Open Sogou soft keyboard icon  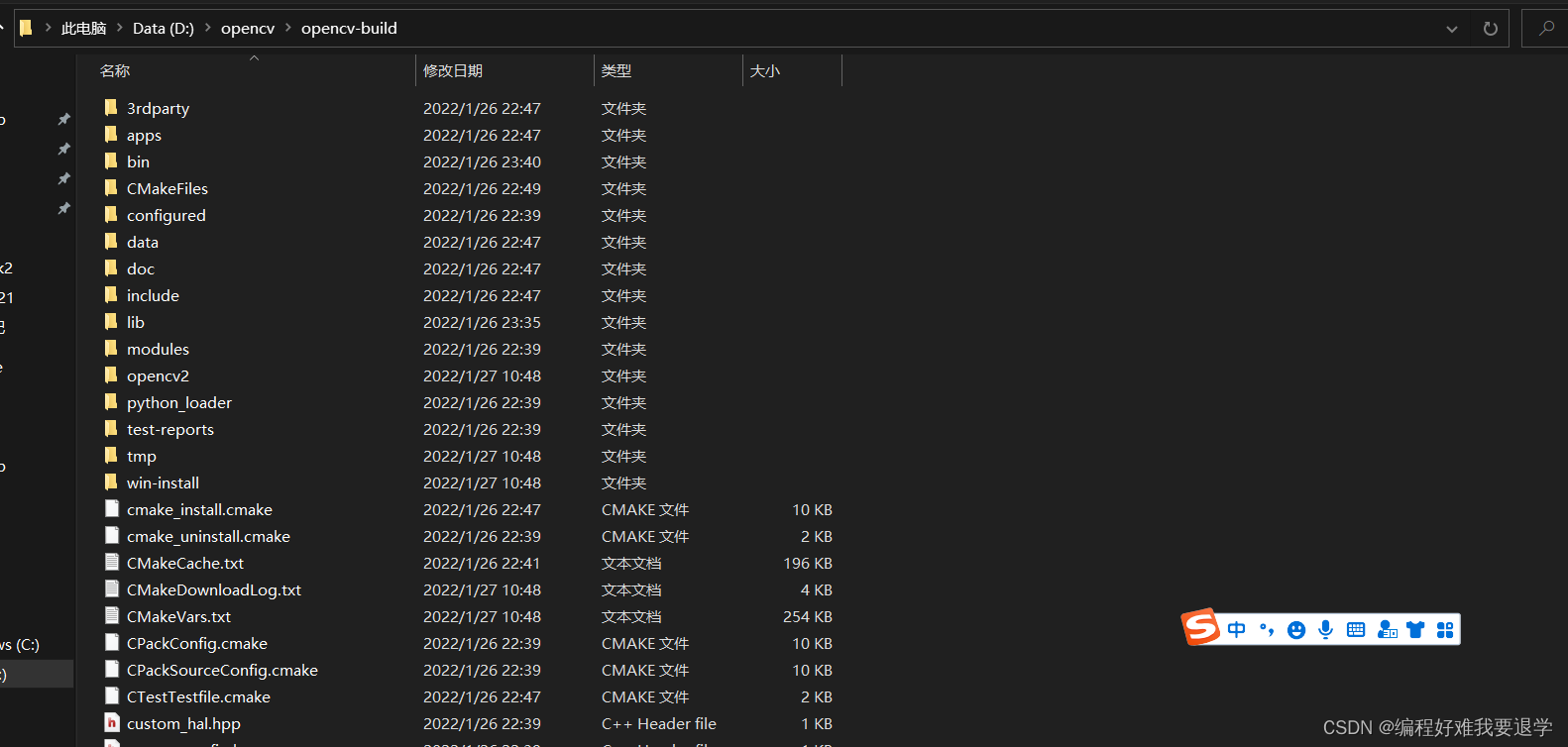(1356, 630)
